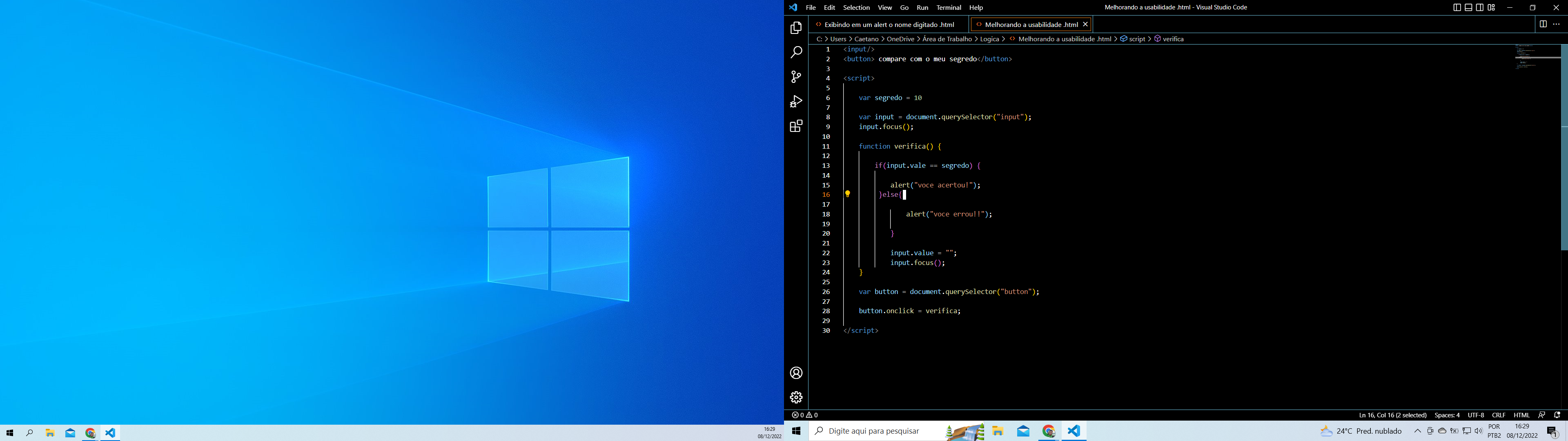Open the errors and warnings status indicator

[805, 415]
